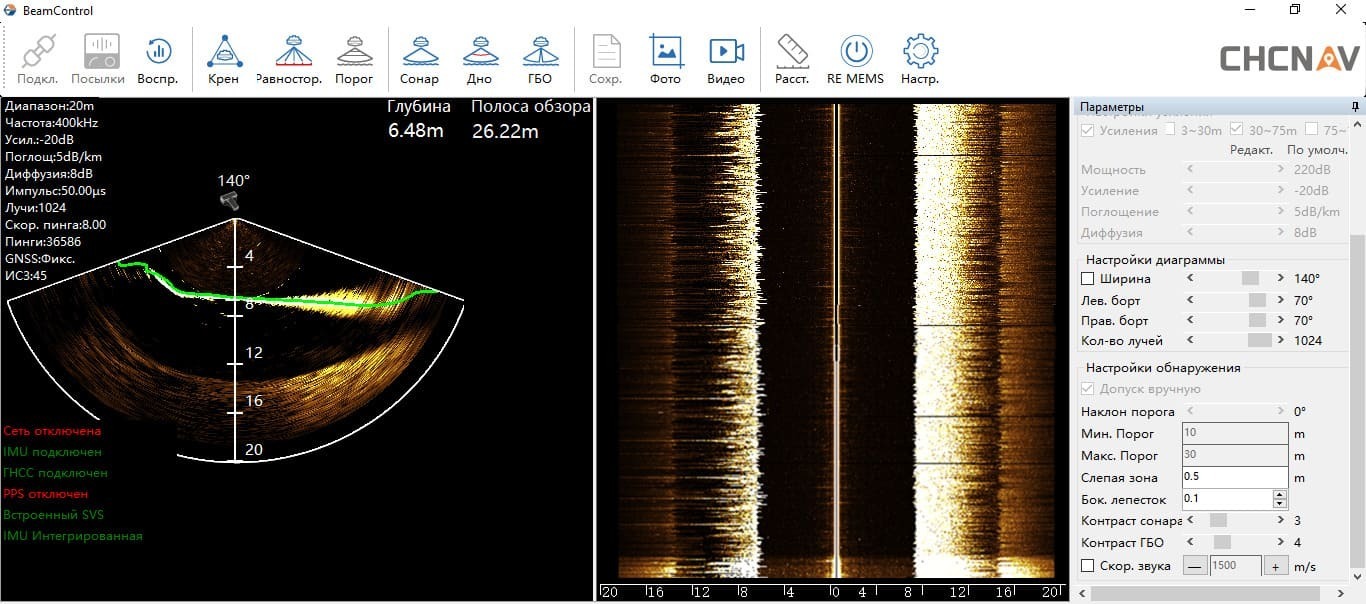1366x604 pixels.
Task: Select the Дно bottom view icon
Action: (481, 59)
